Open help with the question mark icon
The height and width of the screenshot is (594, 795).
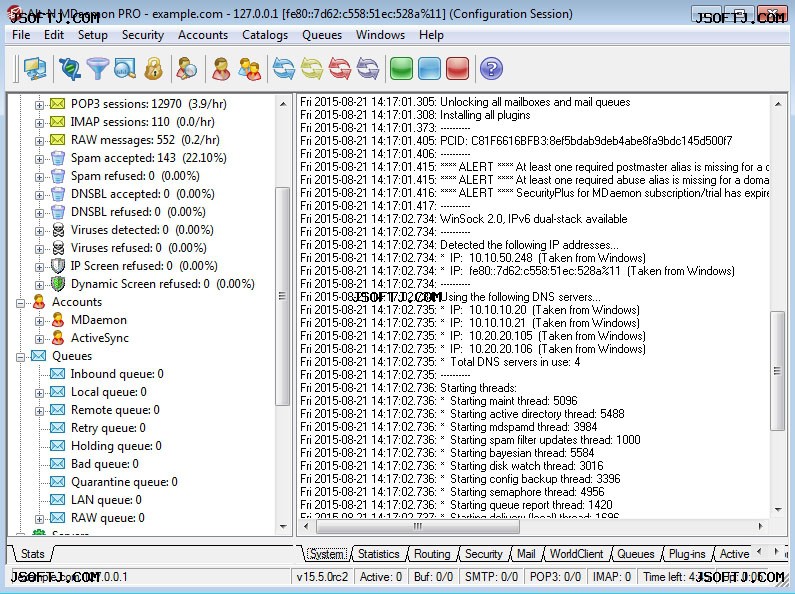(x=491, y=69)
